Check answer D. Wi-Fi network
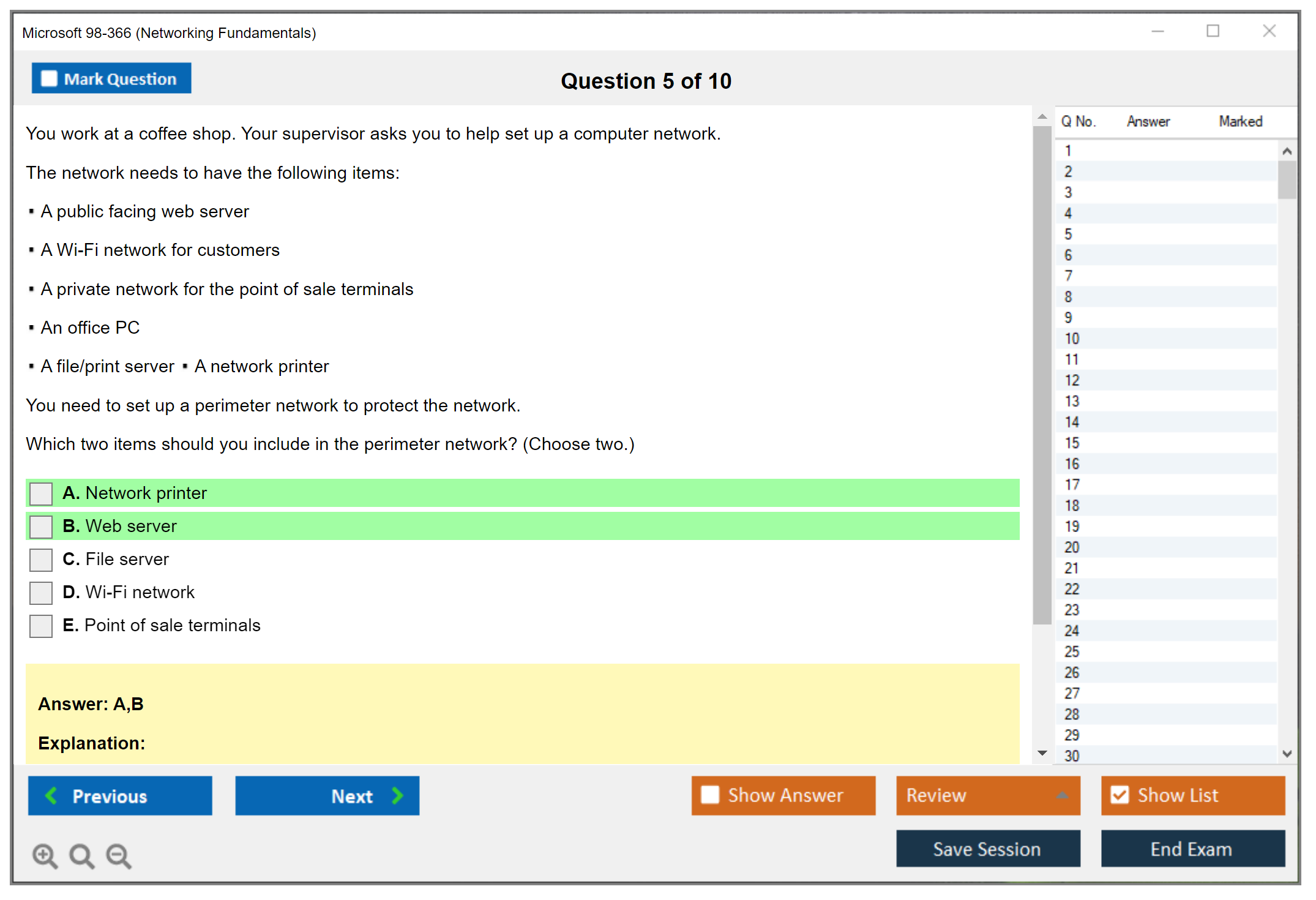The image size is (1316, 900). (x=41, y=593)
